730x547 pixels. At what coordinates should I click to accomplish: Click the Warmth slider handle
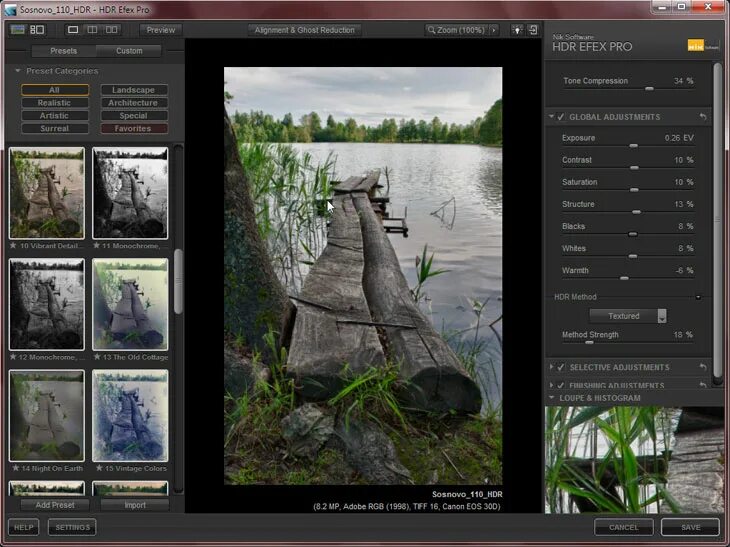click(624, 278)
